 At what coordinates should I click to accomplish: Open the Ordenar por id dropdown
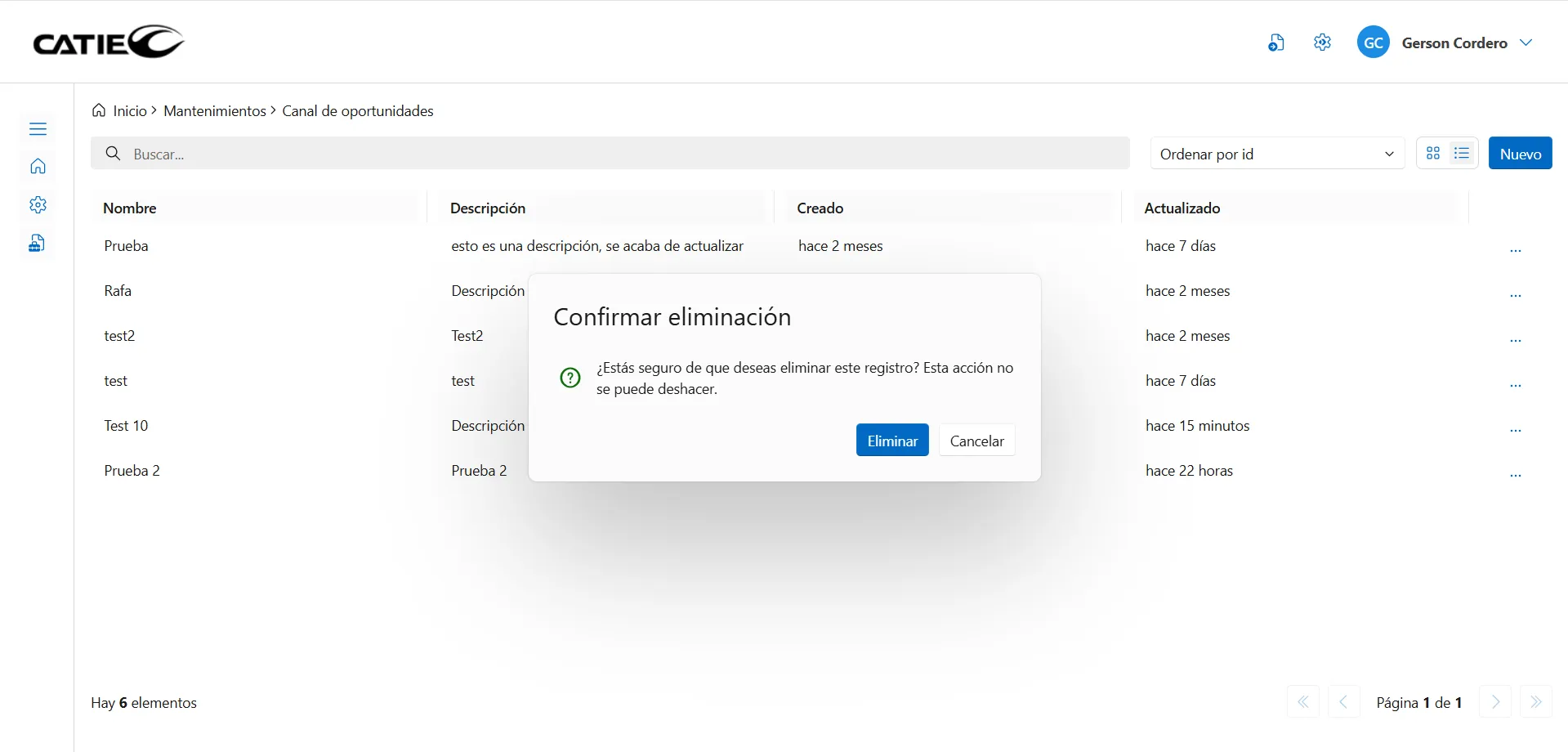click(1276, 154)
